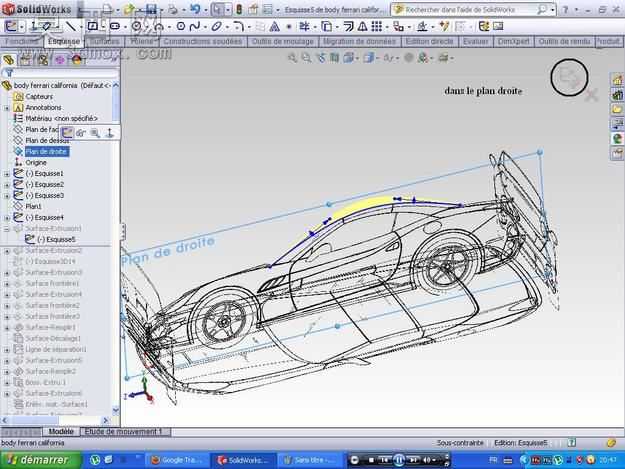Open the help search dropdown arrow
This screenshot has height=469, width=625.
coord(553,10)
